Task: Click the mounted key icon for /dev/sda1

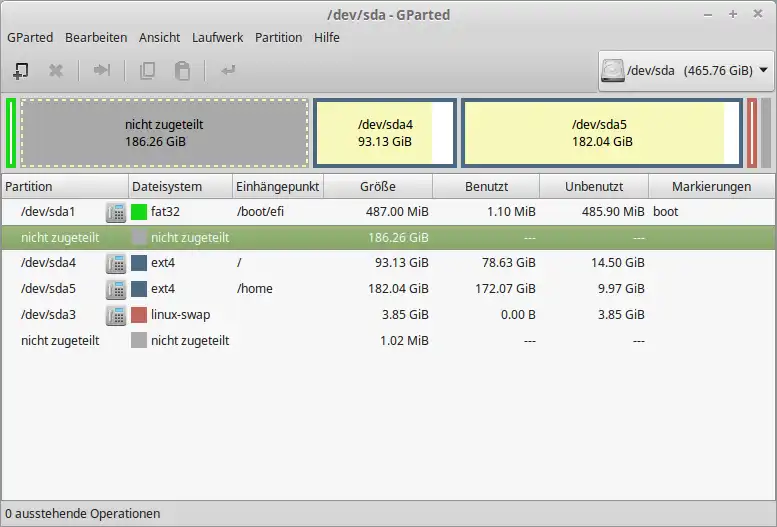Action: (x=116, y=212)
